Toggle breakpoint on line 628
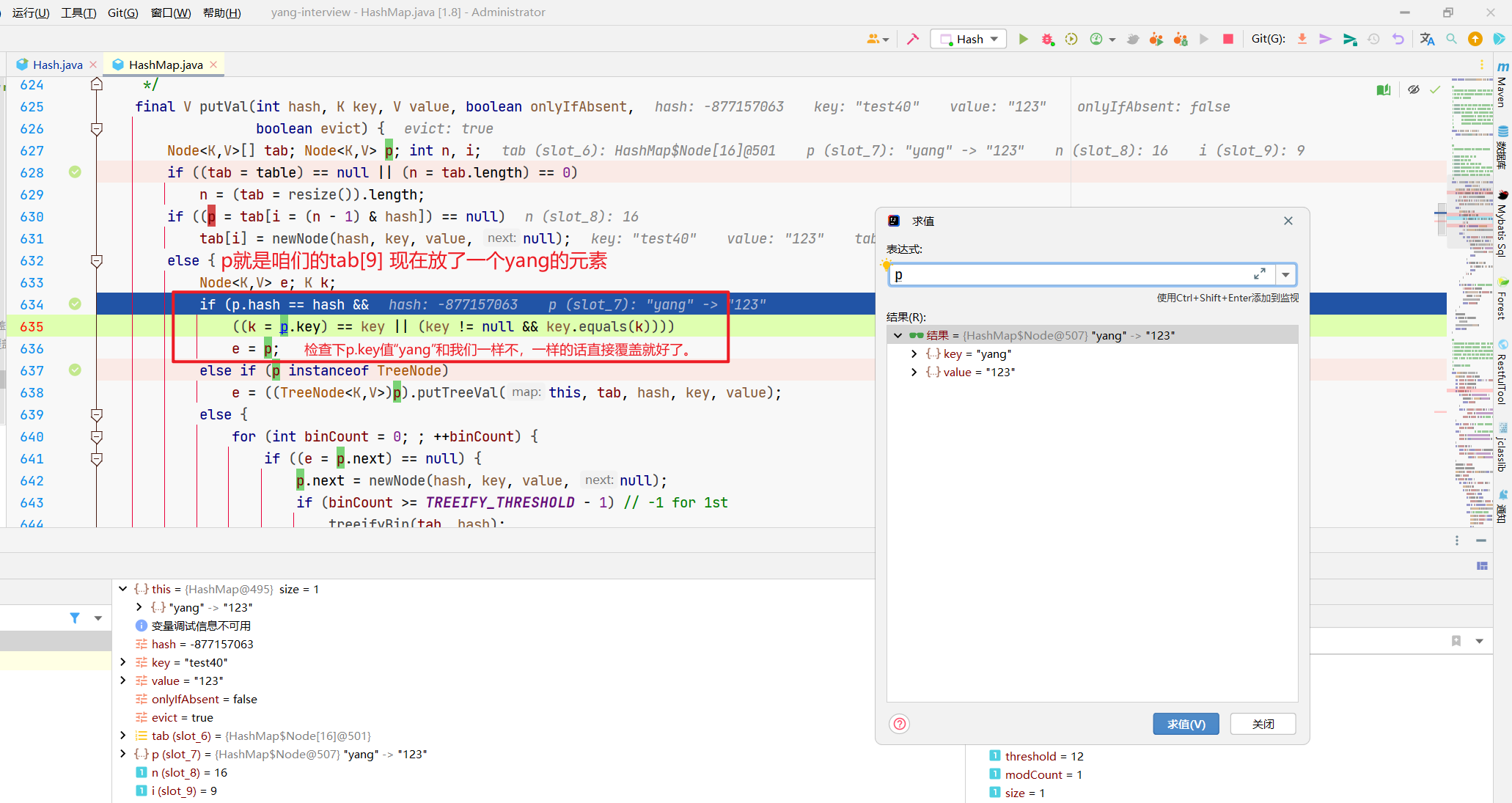Image resolution: width=1512 pixels, height=803 pixels. click(75, 172)
